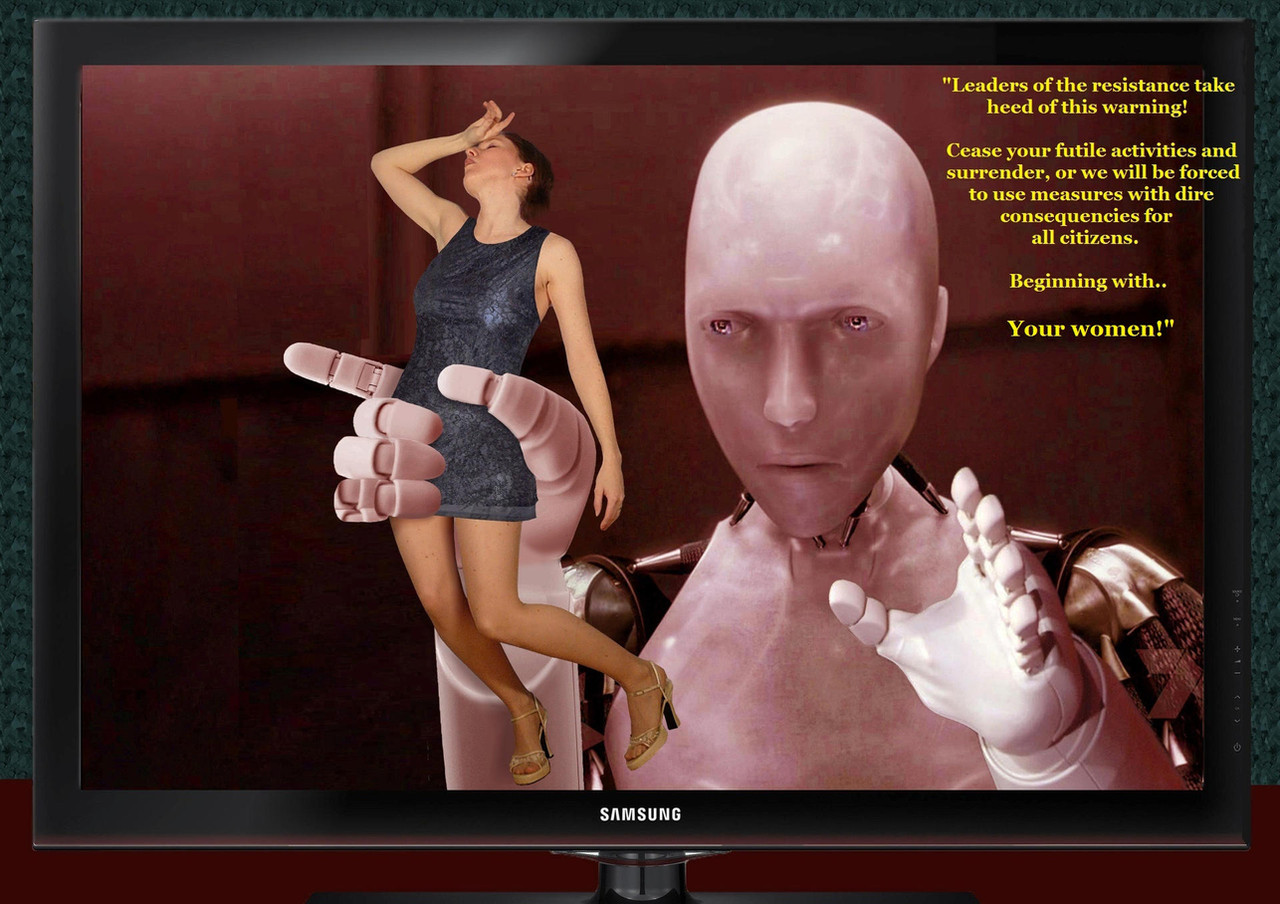Tap the channel up arrow on TV bezel
The image size is (1280, 904).
(x=1237, y=697)
